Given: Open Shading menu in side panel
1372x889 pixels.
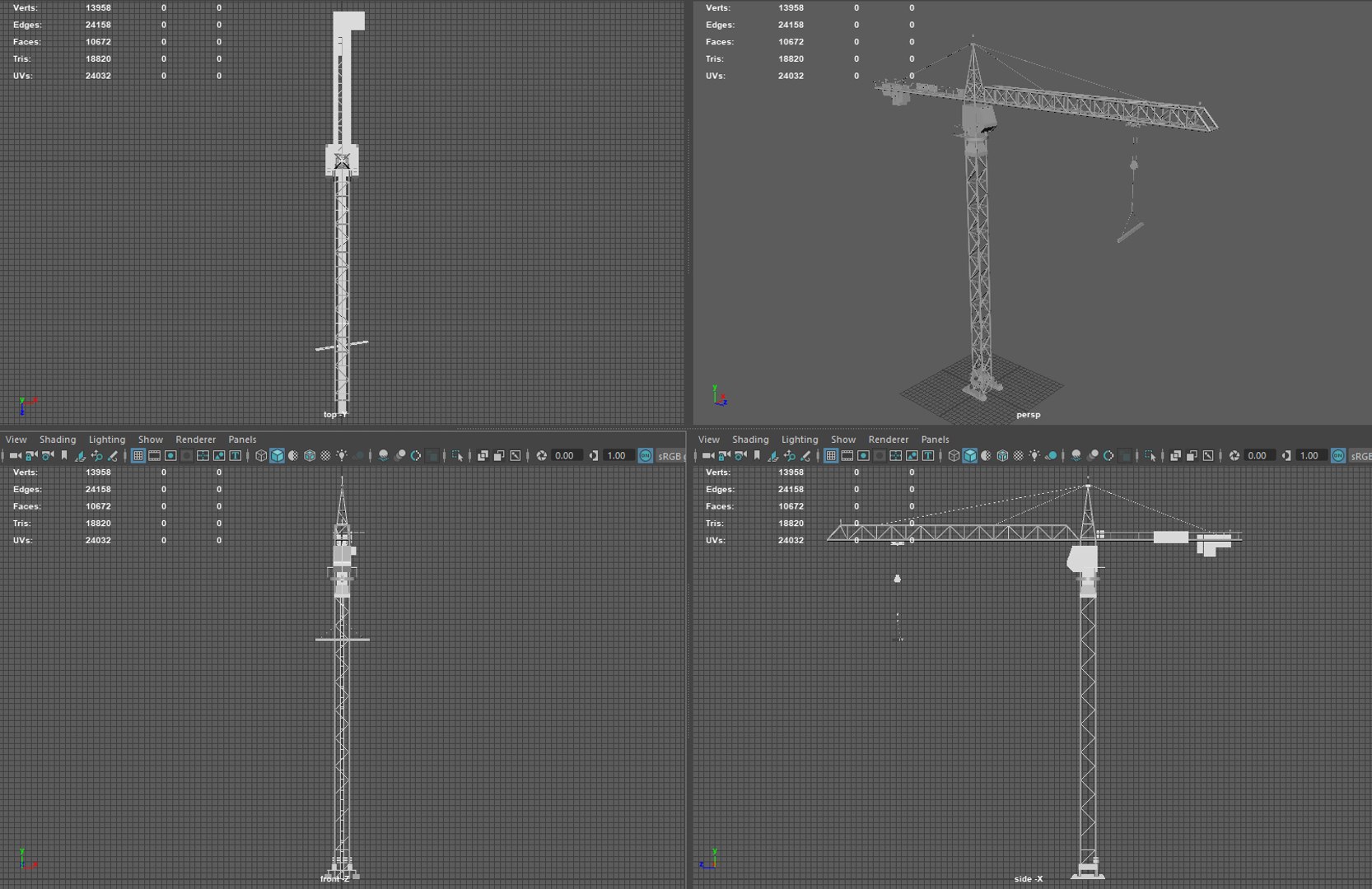Looking at the screenshot, I should [x=750, y=440].
